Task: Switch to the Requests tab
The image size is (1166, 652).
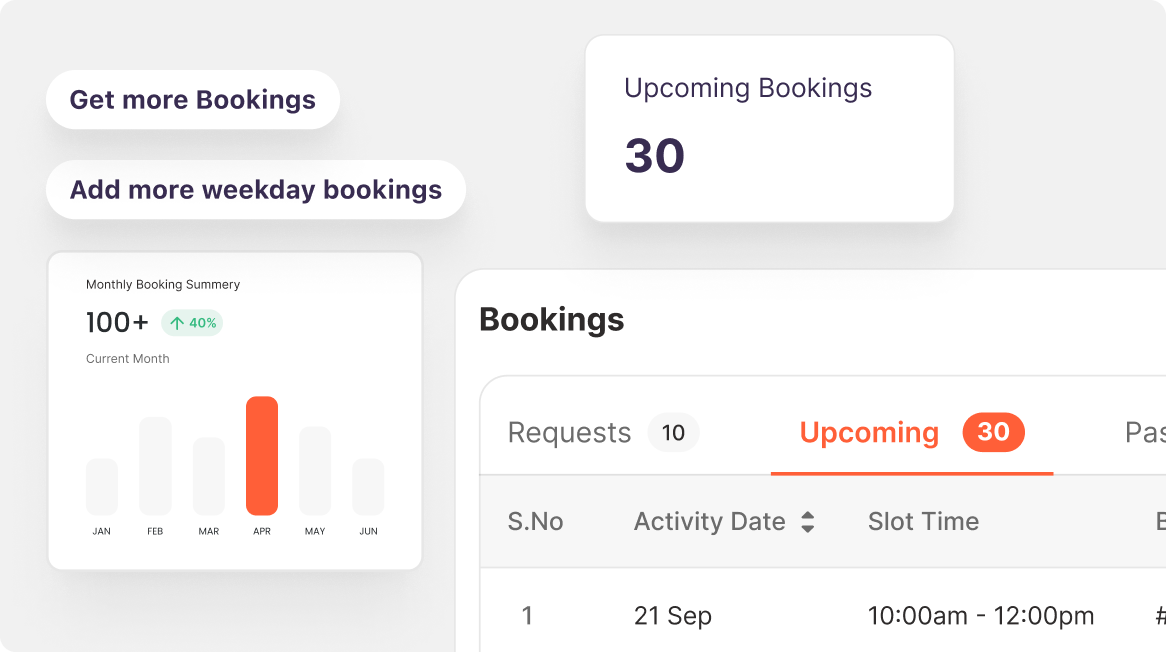Action: [x=569, y=433]
